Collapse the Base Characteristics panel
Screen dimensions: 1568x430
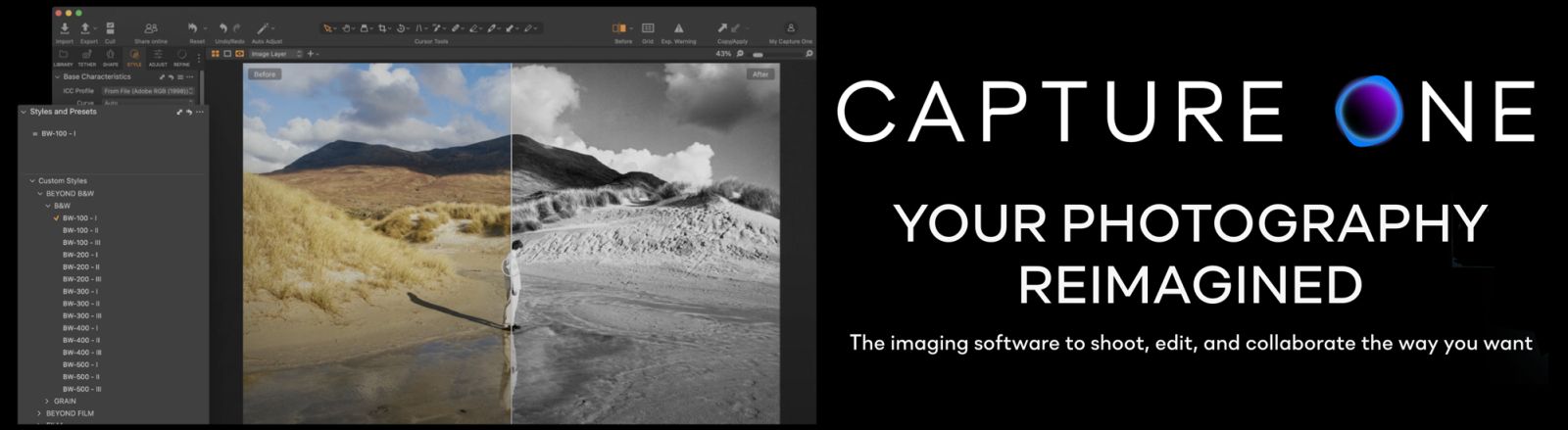click(57, 76)
